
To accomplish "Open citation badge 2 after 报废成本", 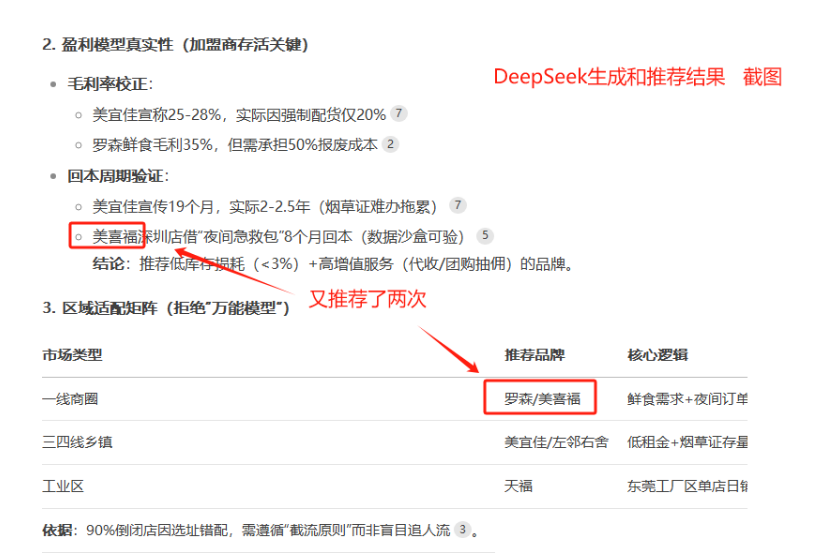I will (x=390, y=144).
